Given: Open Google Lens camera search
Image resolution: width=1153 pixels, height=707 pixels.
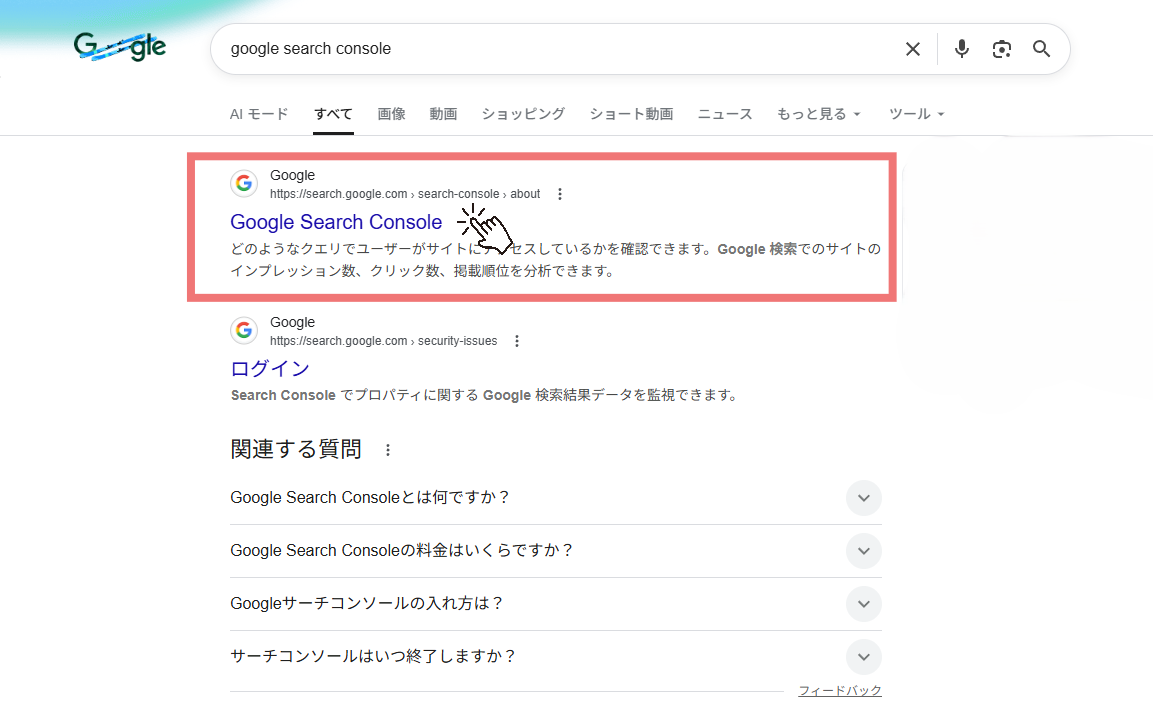Looking at the screenshot, I should coord(1001,48).
